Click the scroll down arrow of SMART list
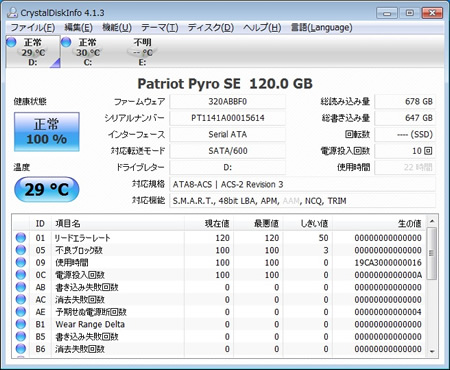The height and width of the screenshot is (370, 450). [x=432, y=351]
